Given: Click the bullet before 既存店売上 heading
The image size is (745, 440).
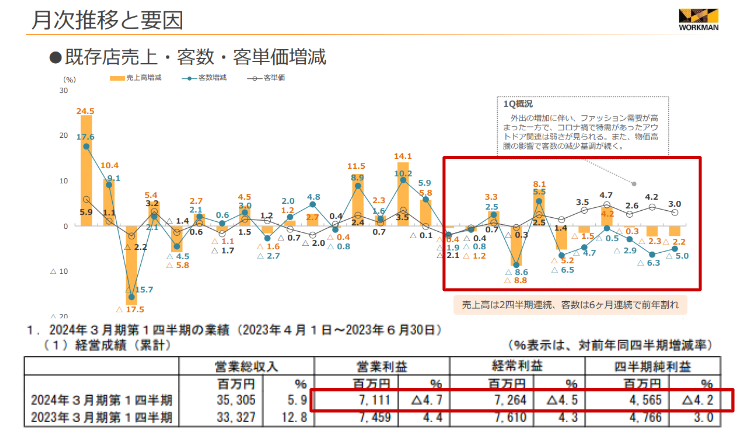Looking at the screenshot, I should (x=56, y=56).
